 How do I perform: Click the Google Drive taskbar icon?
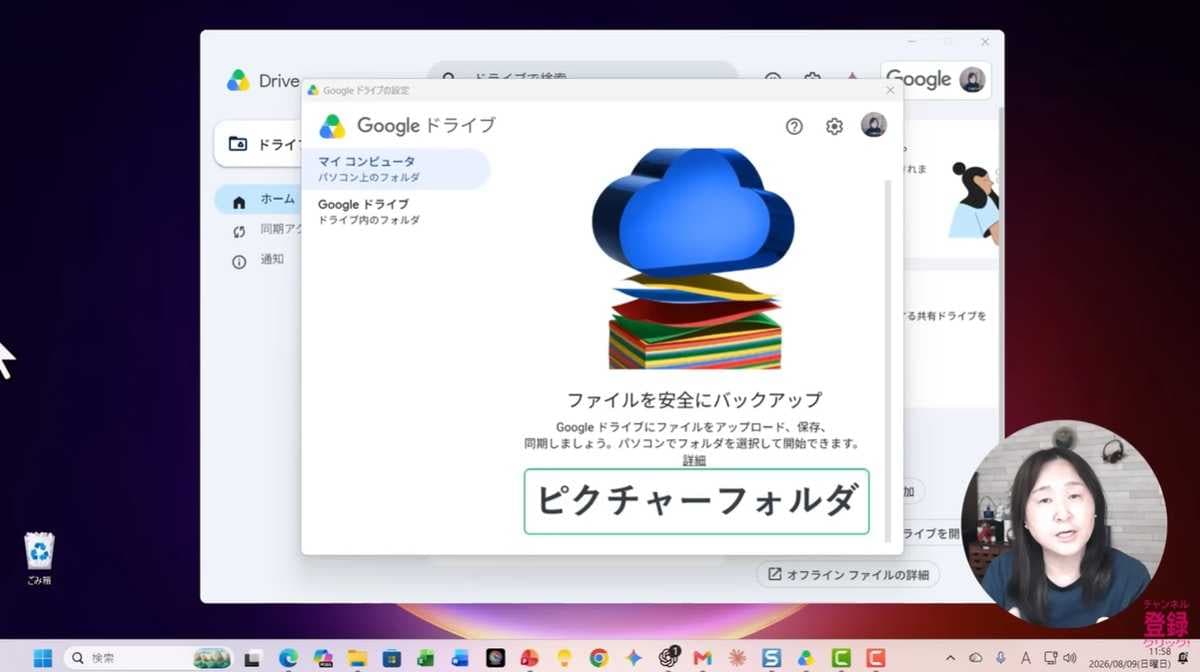(806, 658)
